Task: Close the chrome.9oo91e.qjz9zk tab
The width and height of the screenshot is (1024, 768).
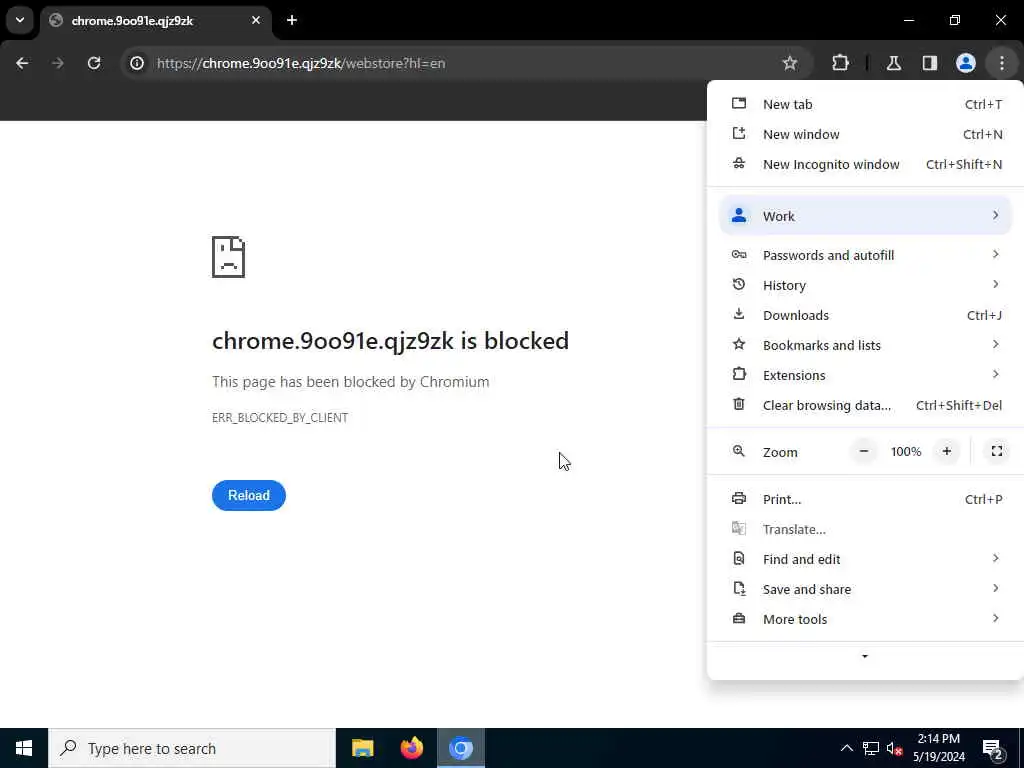Action: tap(256, 20)
